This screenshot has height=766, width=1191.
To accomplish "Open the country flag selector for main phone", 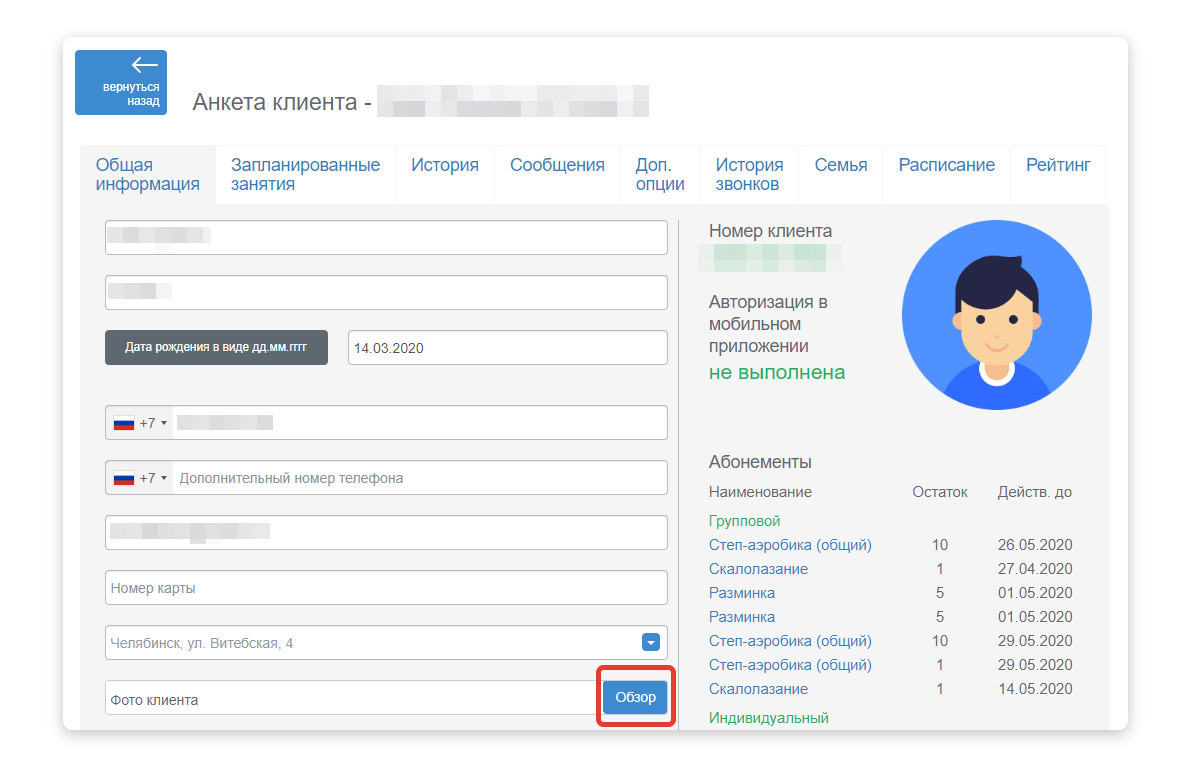I will click(x=139, y=423).
